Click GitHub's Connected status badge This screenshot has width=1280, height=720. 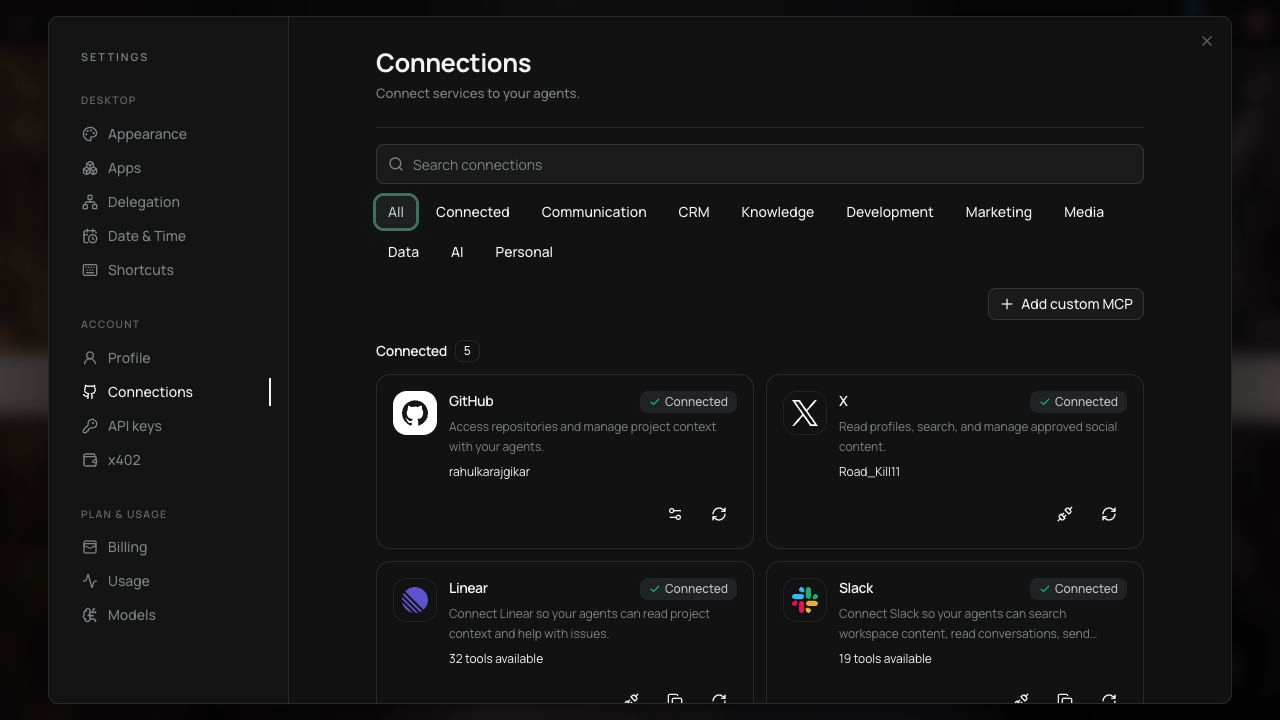coord(688,402)
